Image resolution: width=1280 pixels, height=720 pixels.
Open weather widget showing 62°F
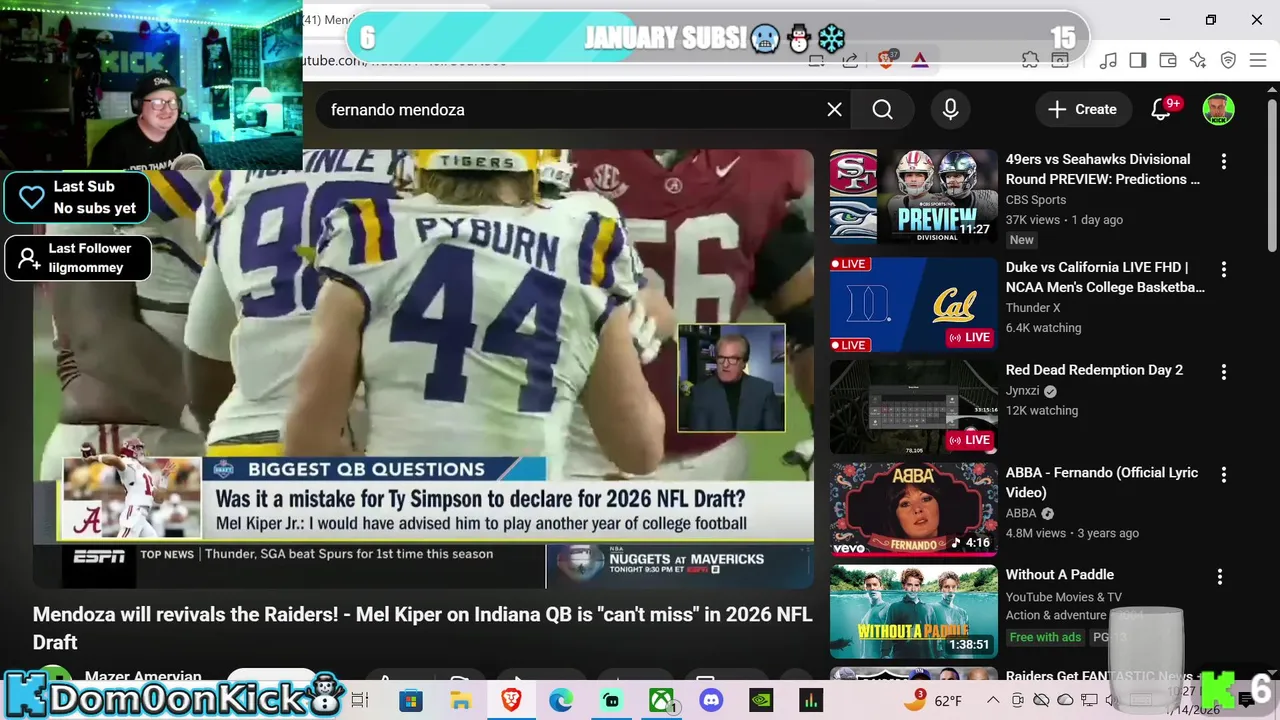tap(933, 701)
